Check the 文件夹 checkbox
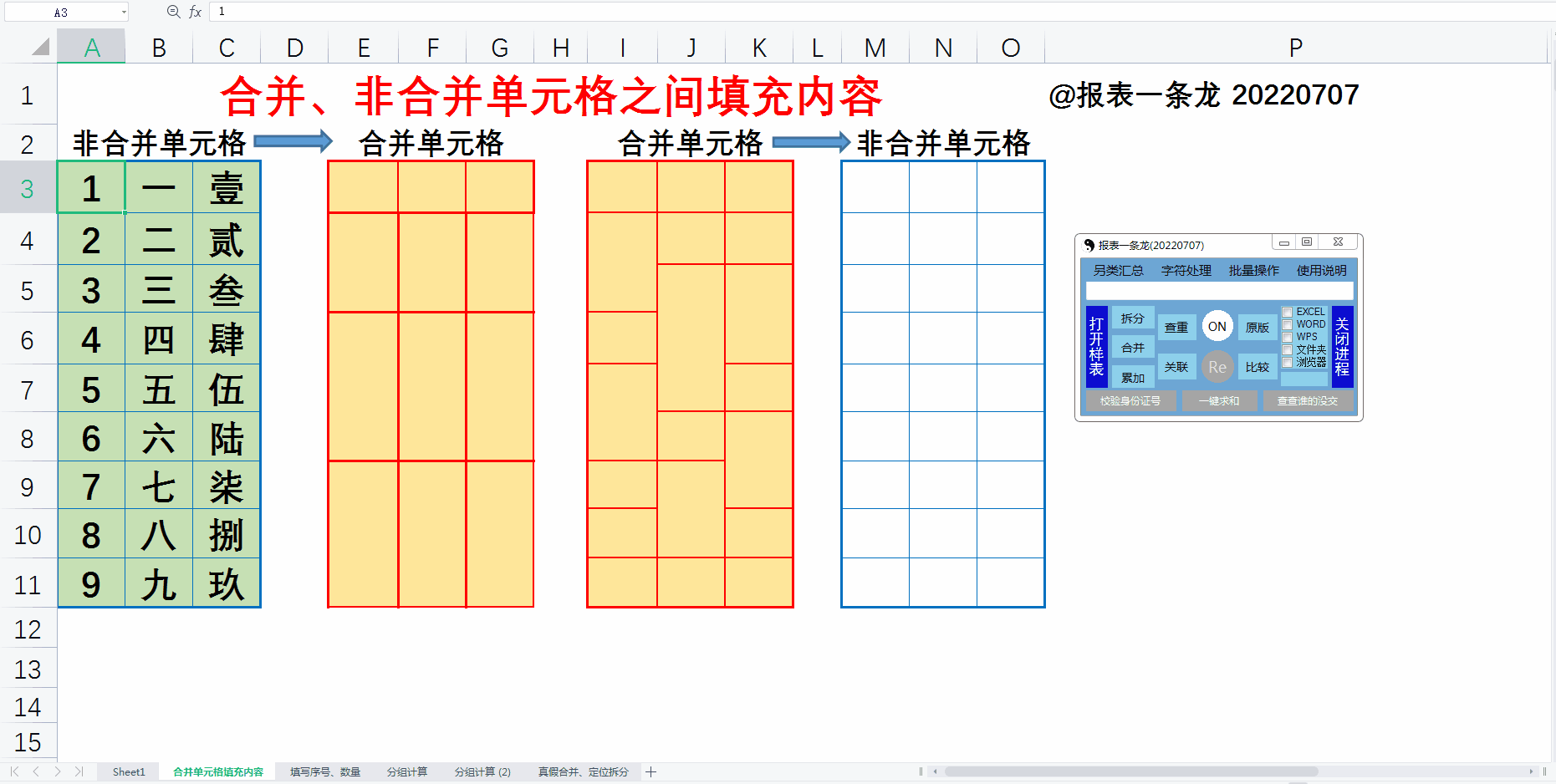The image size is (1556, 784). (x=1288, y=349)
